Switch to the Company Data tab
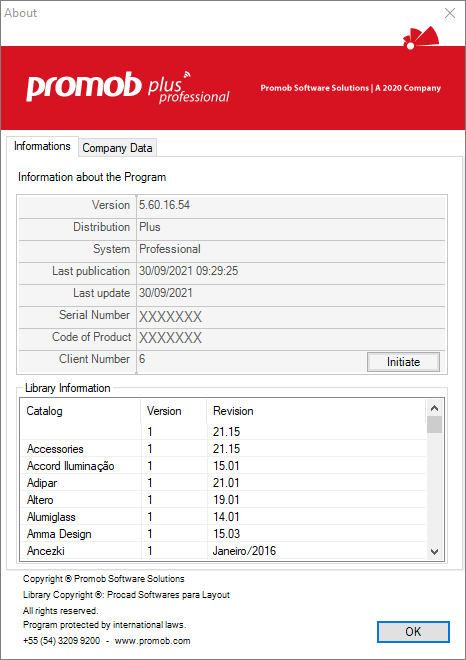The height and width of the screenshot is (660, 466). pyautogui.click(x=117, y=148)
